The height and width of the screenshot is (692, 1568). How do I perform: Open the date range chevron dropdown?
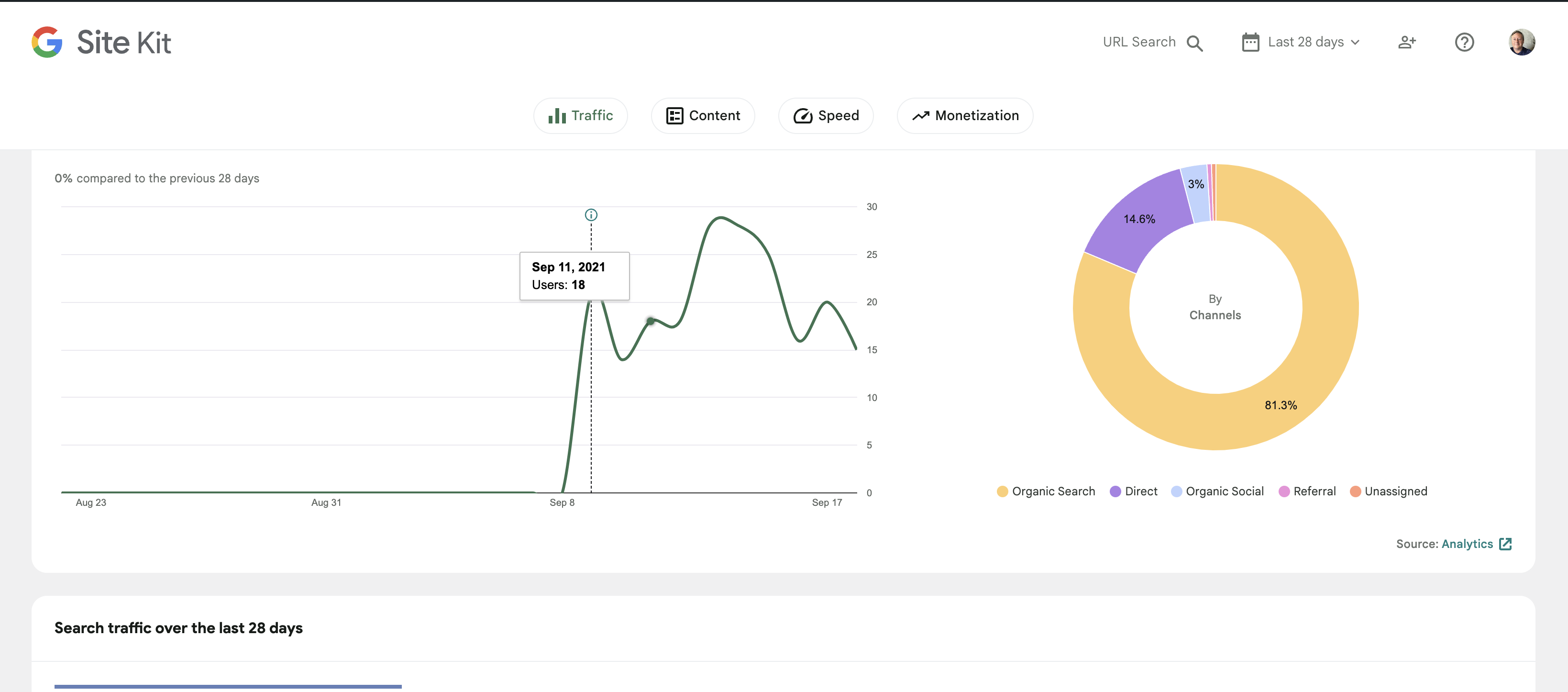click(1356, 42)
